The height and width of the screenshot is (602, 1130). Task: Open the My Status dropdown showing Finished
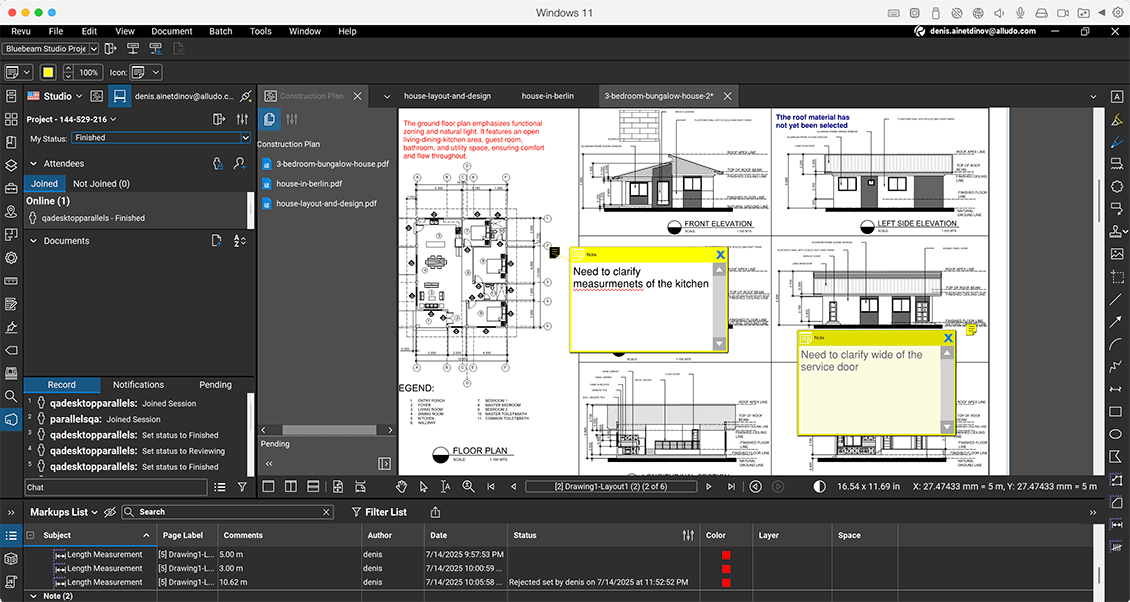click(160, 137)
